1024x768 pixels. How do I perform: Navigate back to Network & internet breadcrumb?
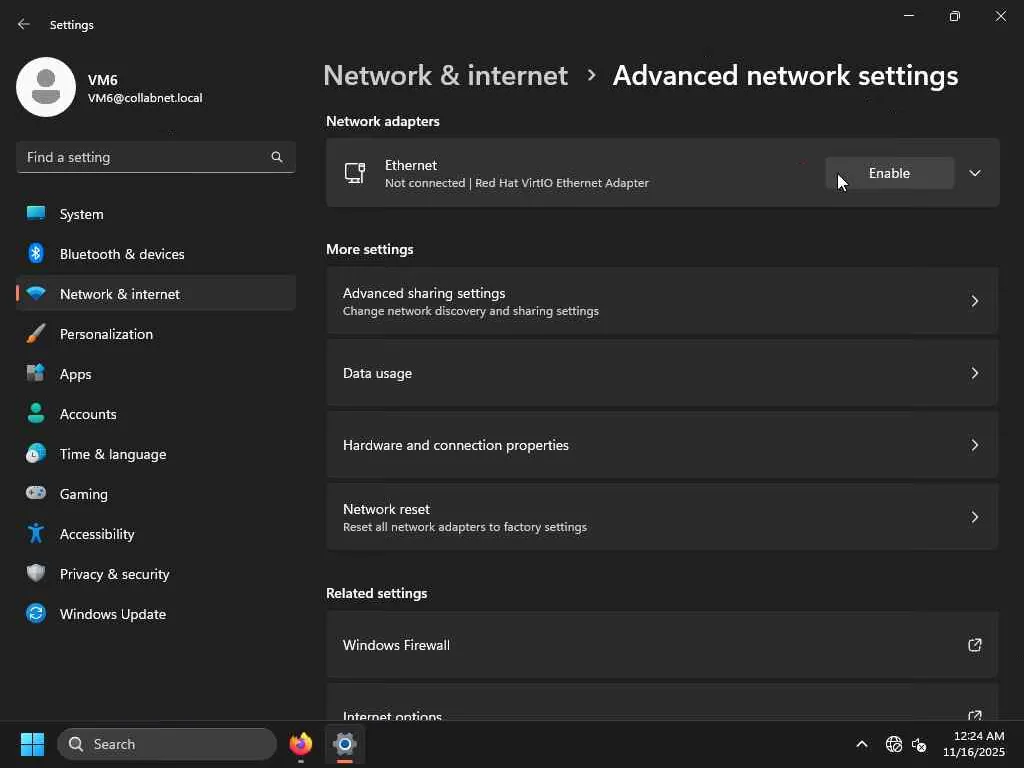click(x=445, y=75)
